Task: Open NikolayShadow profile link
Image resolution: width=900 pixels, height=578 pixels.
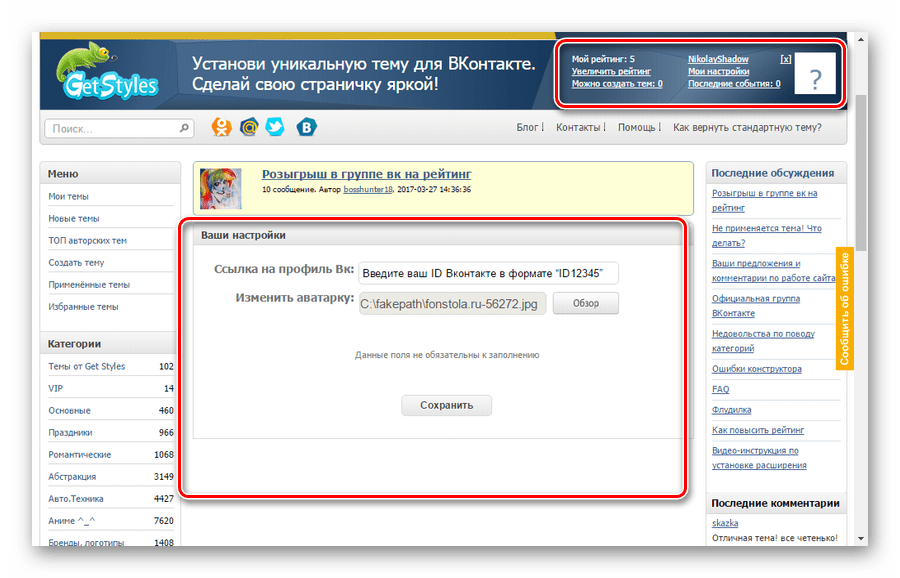Action: tap(718, 59)
